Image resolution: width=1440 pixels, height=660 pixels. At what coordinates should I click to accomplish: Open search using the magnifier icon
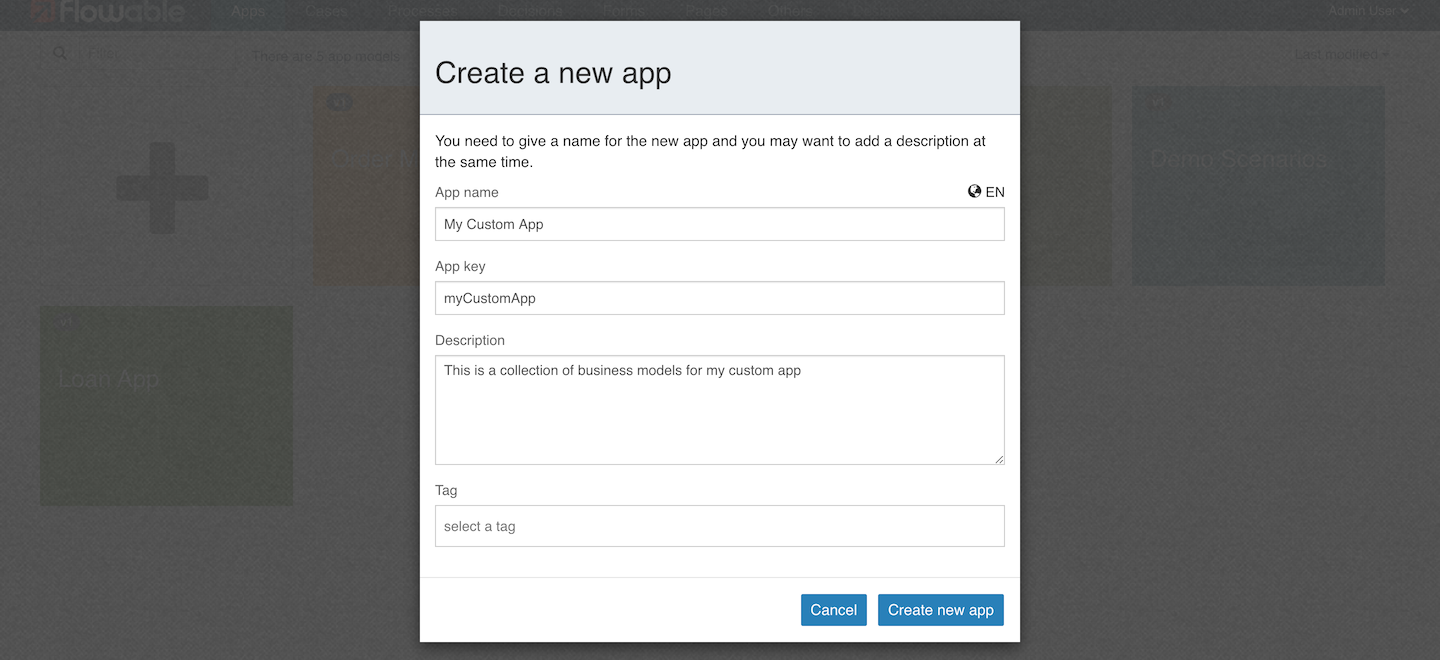59,53
